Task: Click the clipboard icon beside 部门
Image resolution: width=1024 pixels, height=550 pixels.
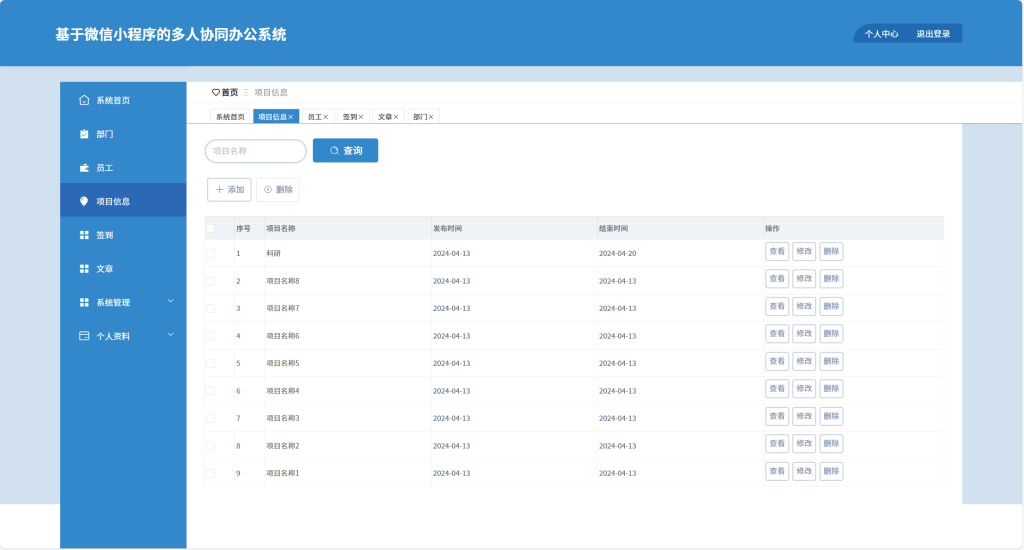Action: click(84, 134)
